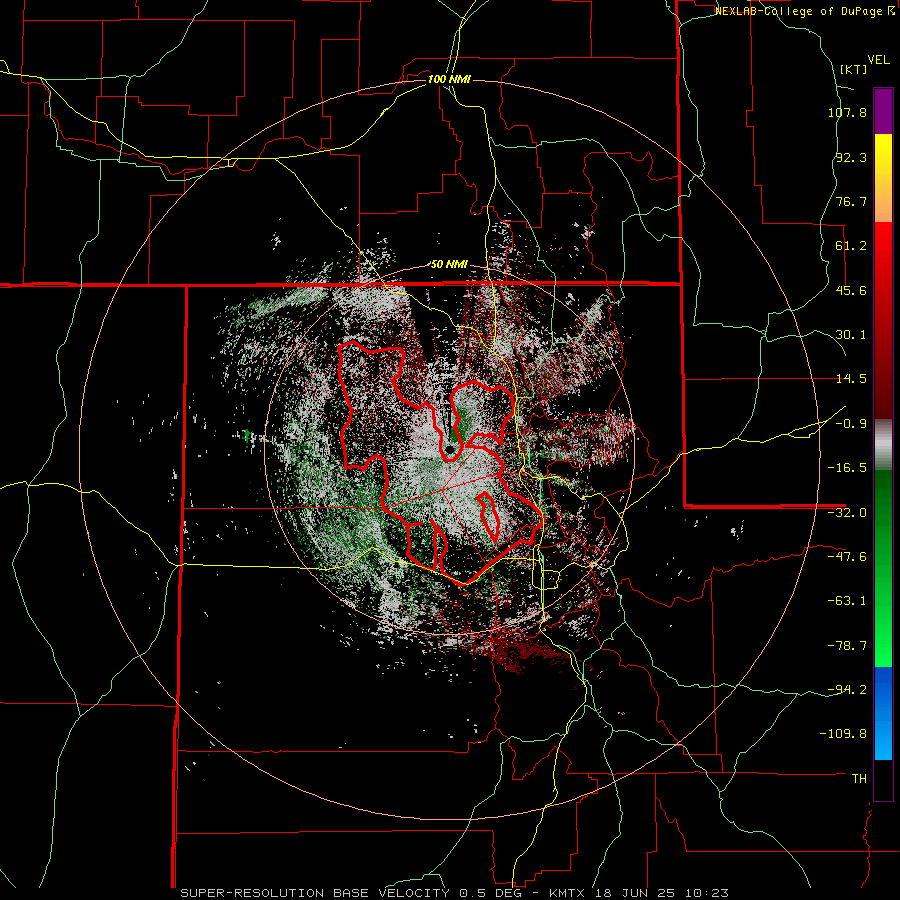Click the [KT] units label
The height and width of the screenshot is (900, 900).
click(x=854, y=69)
